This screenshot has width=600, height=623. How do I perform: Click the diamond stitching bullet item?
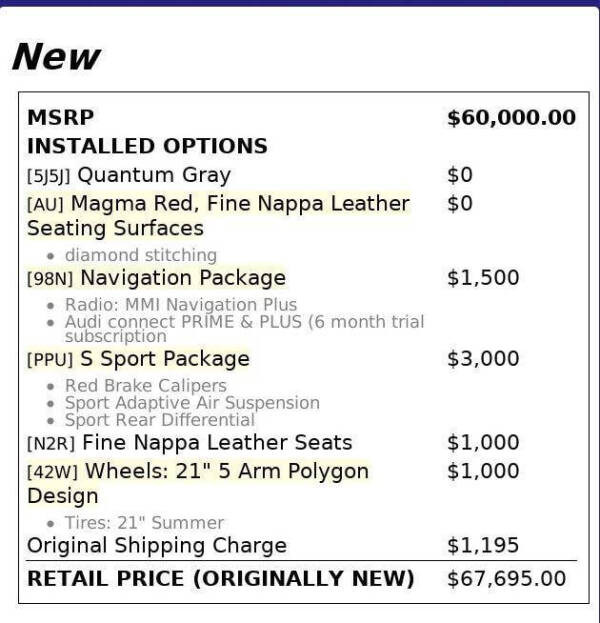(x=140, y=255)
